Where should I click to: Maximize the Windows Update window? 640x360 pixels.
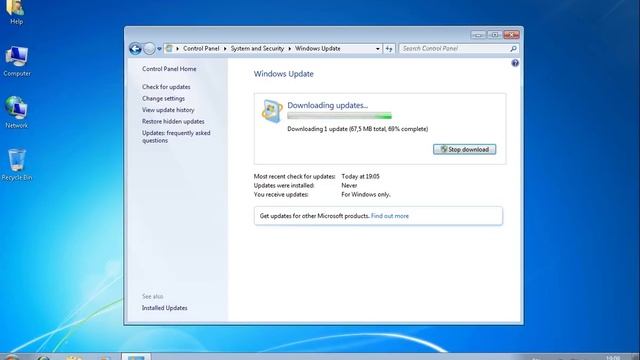click(x=494, y=35)
